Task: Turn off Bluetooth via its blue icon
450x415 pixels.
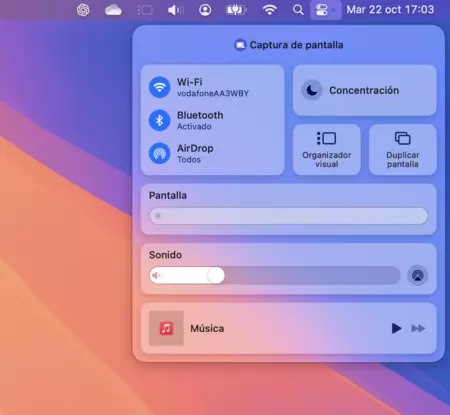Action: pyautogui.click(x=159, y=120)
